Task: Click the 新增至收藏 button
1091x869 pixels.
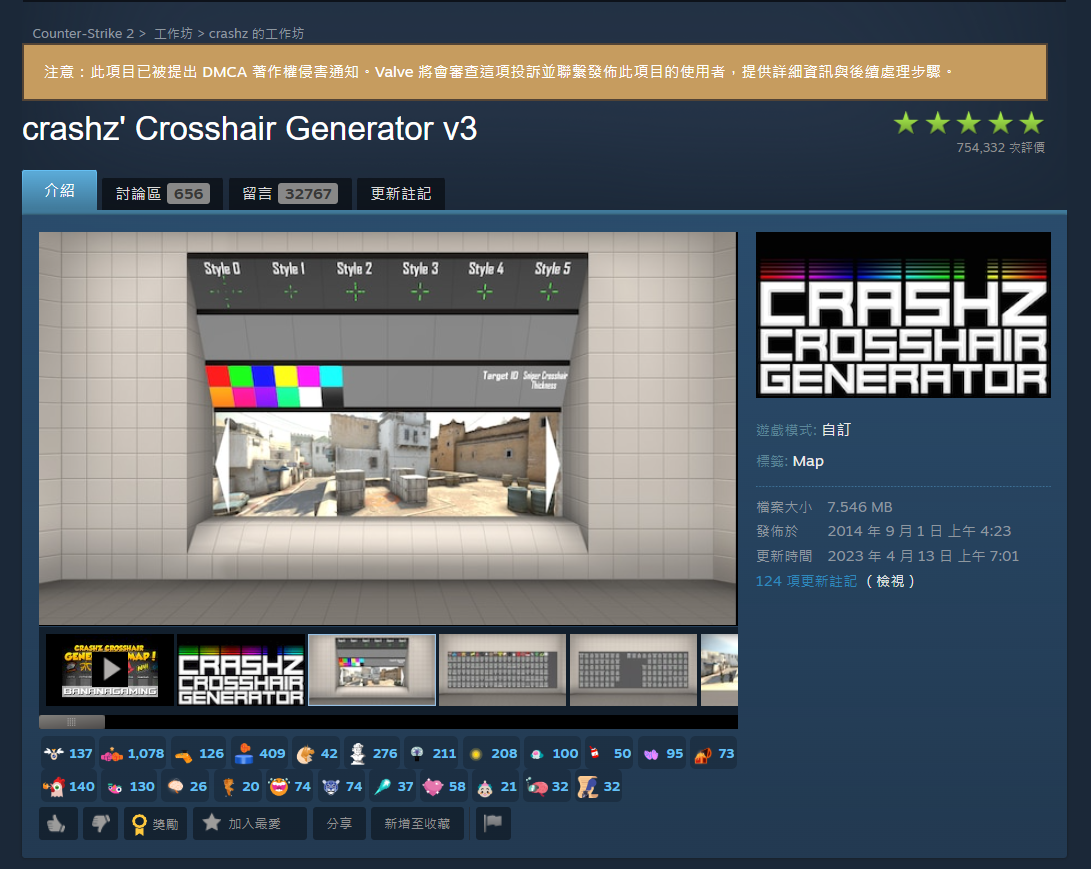Action: pyautogui.click(x=417, y=824)
